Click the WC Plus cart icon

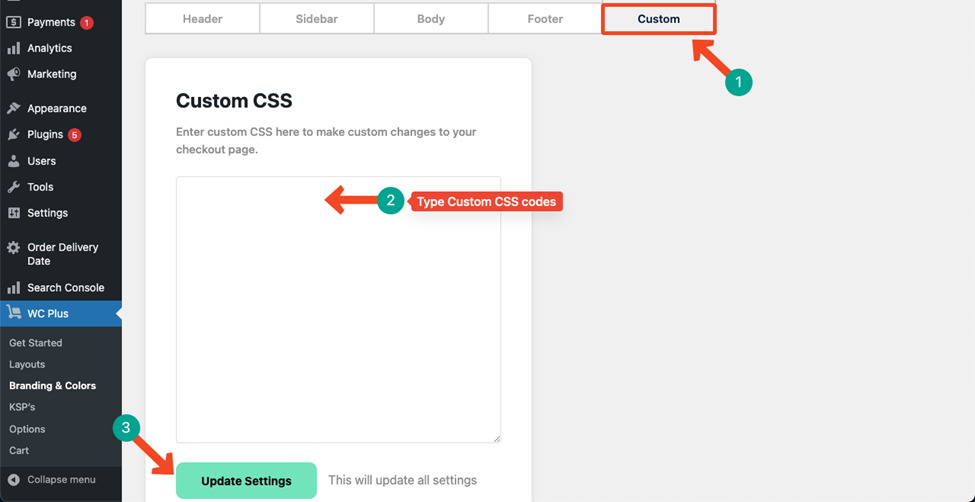(x=14, y=313)
